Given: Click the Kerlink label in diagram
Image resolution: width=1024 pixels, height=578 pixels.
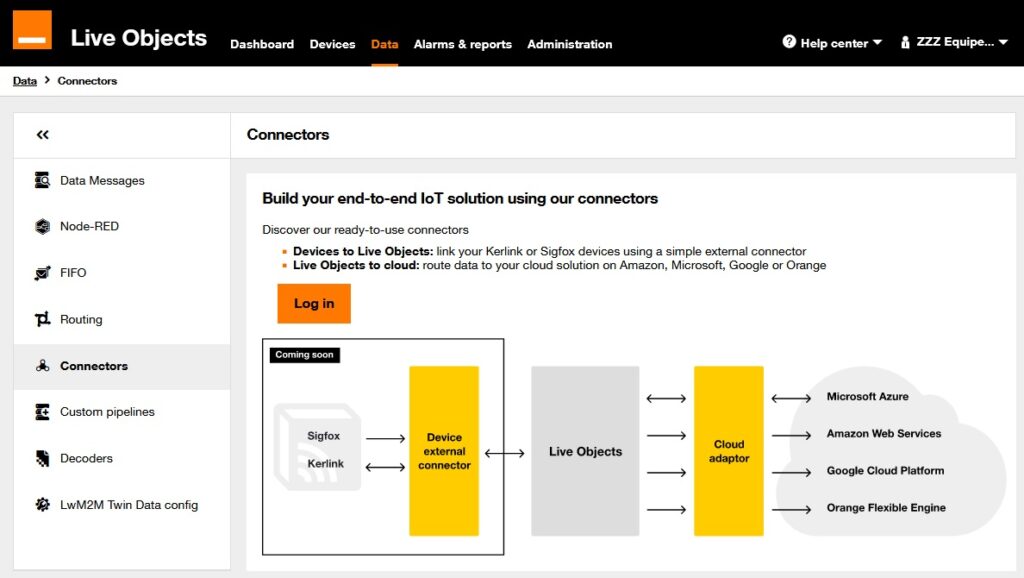Looking at the screenshot, I should point(325,464).
